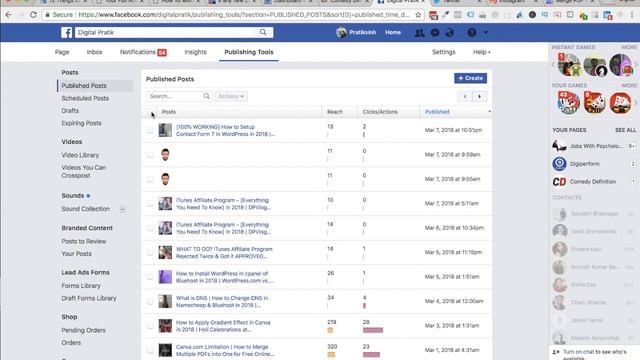Click Home link in top bar
The width and height of the screenshot is (640, 360).
click(x=393, y=32)
